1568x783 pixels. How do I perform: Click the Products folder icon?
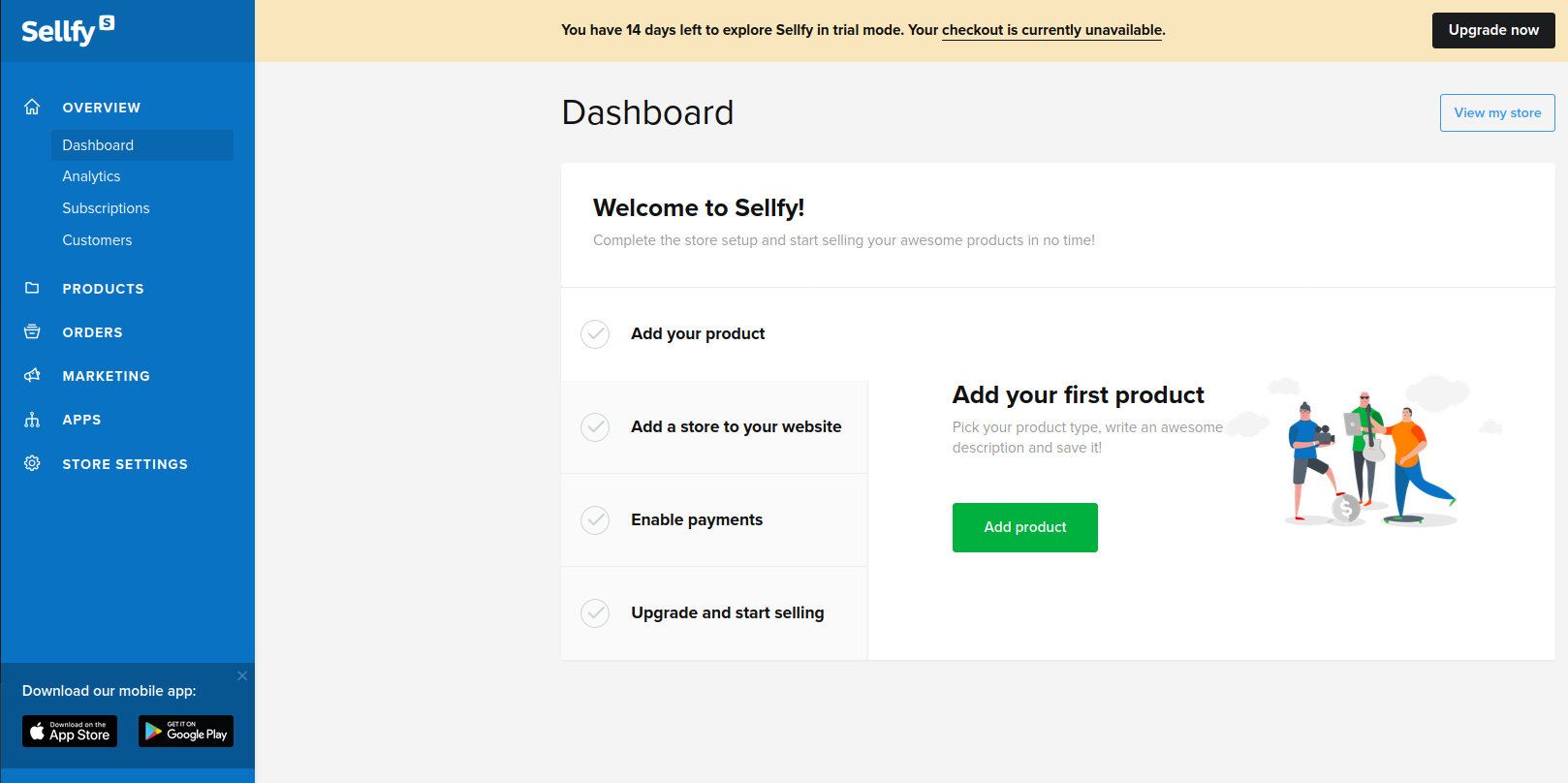(x=32, y=288)
